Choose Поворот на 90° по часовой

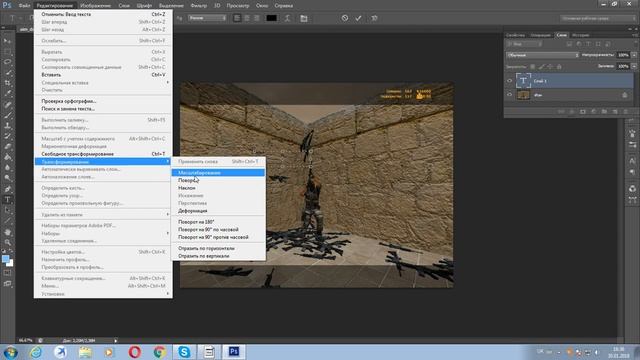pos(218,229)
